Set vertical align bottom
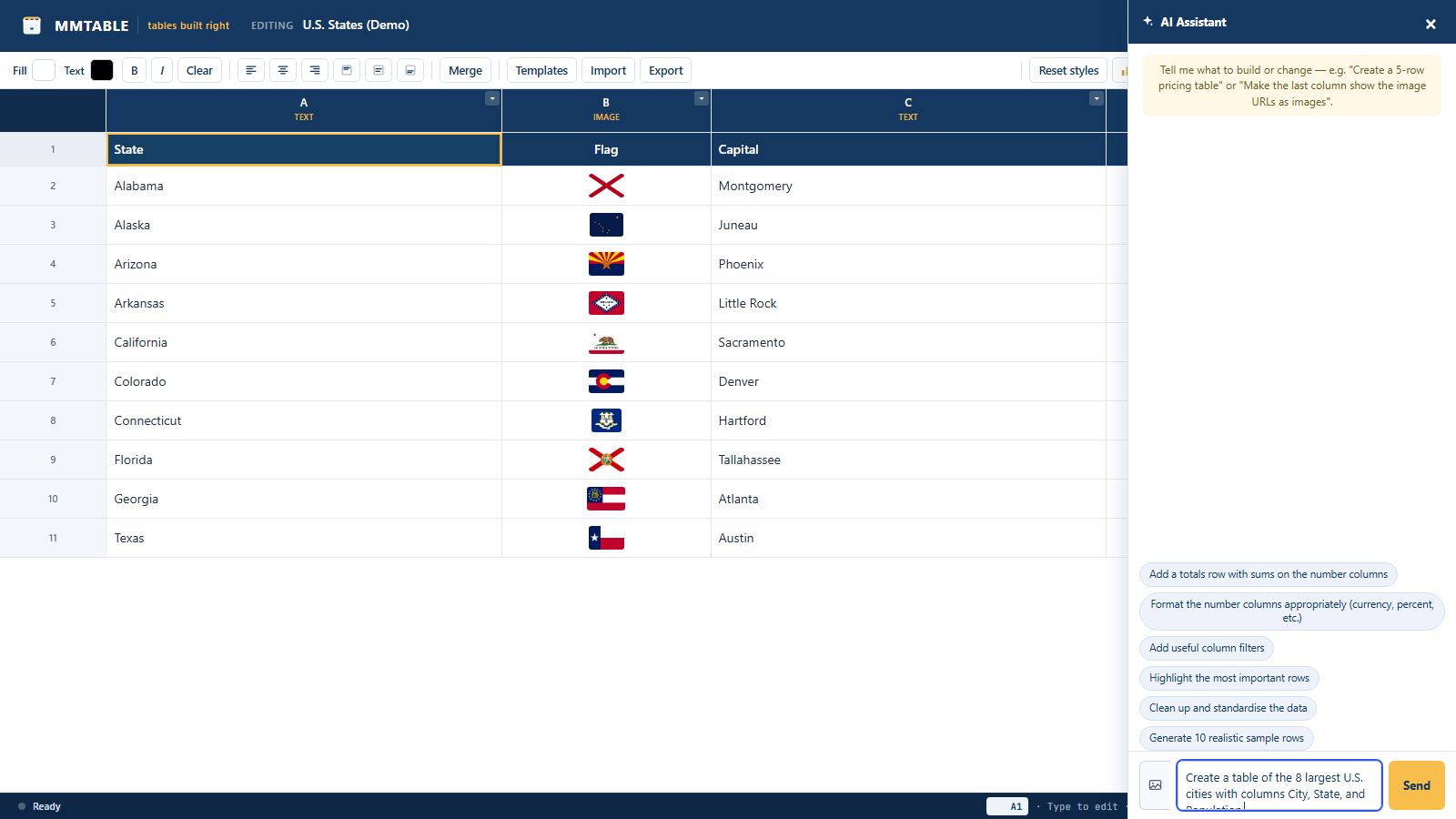Screen dimensions: 1456x819 [410, 70]
